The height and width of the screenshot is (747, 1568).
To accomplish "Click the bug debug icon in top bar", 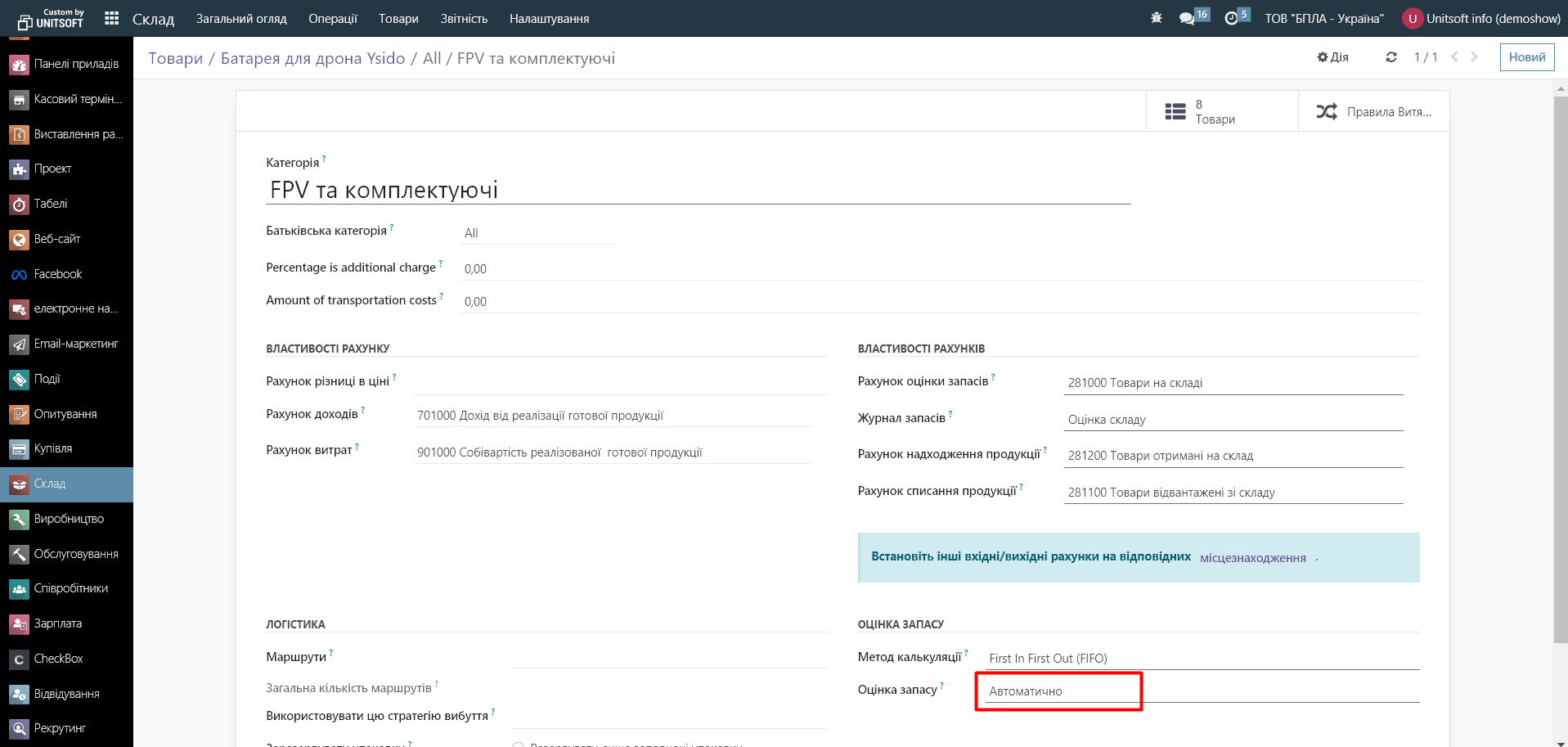I will (x=1156, y=18).
